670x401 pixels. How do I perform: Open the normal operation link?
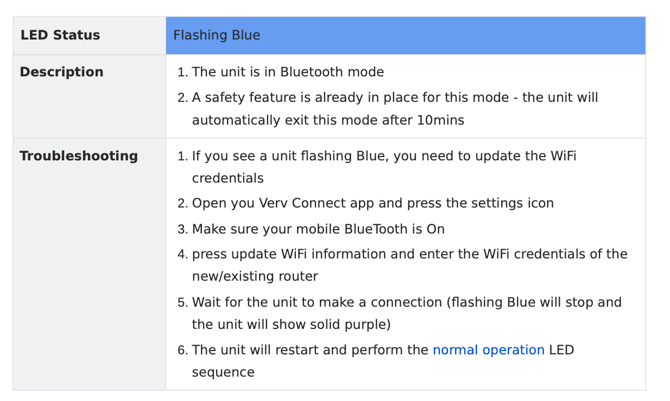[x=488, y=350]
